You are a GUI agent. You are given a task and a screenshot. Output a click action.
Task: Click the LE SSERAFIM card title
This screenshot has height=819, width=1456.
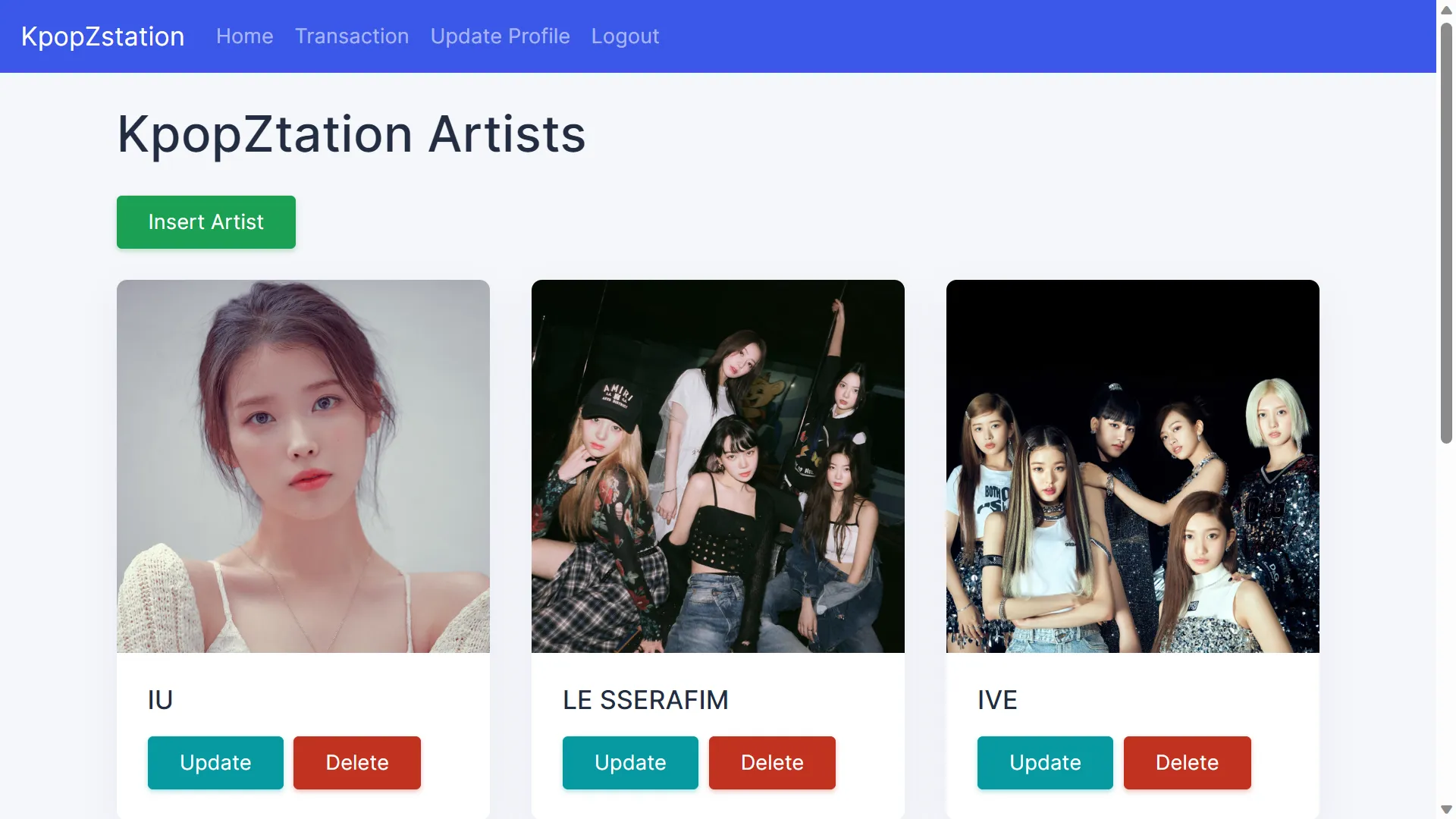pyautogui.click(x=645, y=699)
